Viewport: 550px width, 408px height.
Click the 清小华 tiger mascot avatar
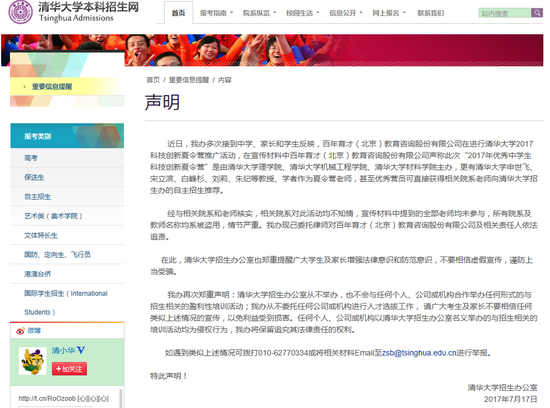pyautogui.click(x=32, y=361)
